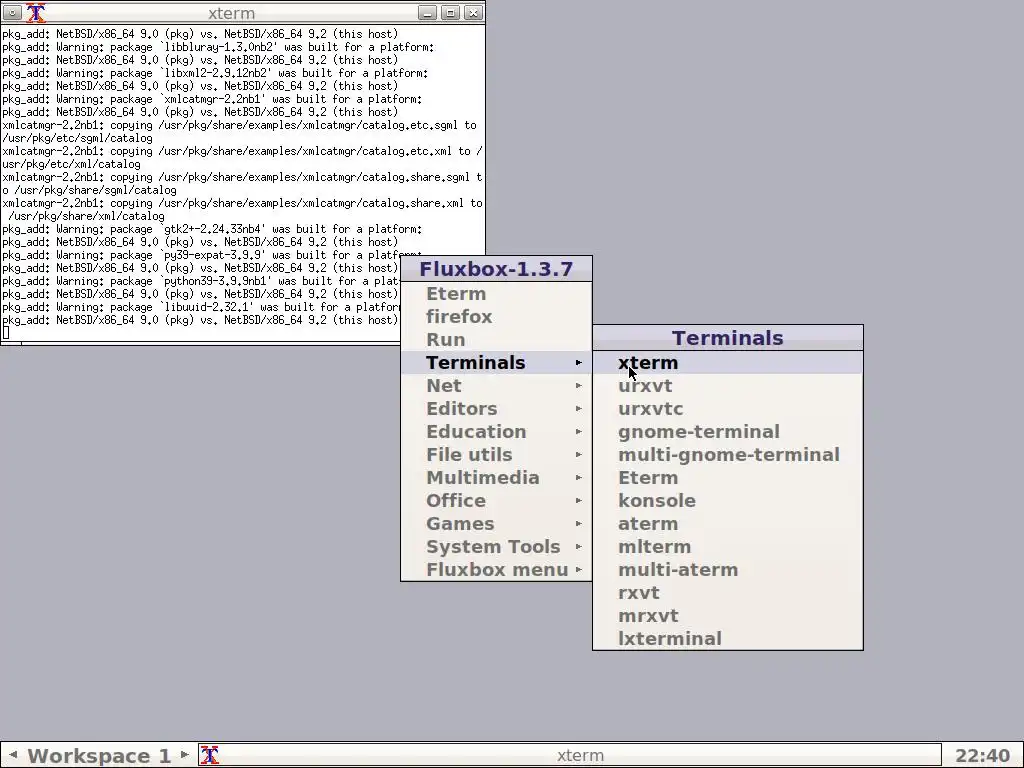This screenshot has width=1024, height=768.
Task: Expand the Games submenu
Action: click(496, 524)
